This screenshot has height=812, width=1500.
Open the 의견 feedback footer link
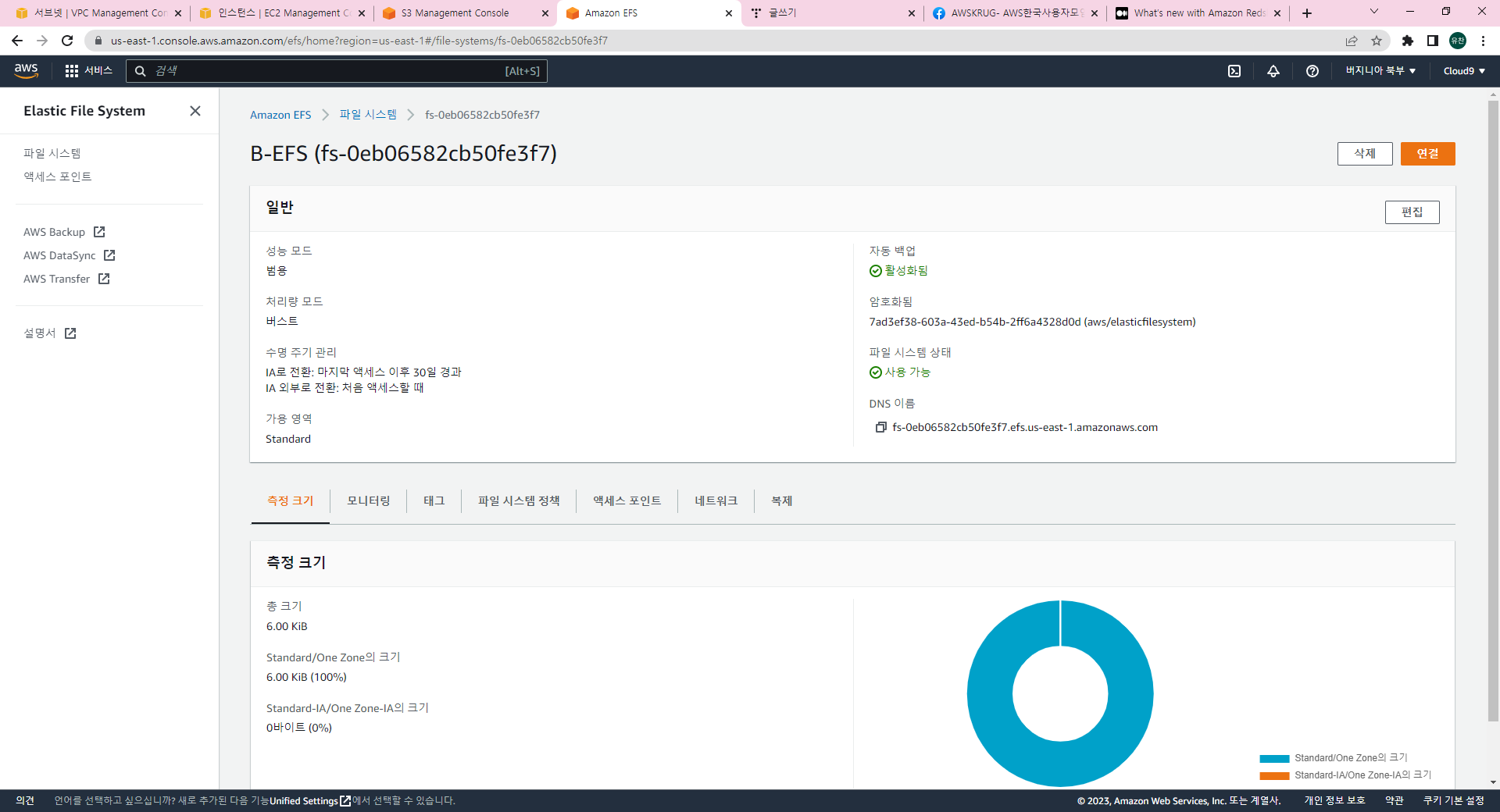tap(25, 801)
